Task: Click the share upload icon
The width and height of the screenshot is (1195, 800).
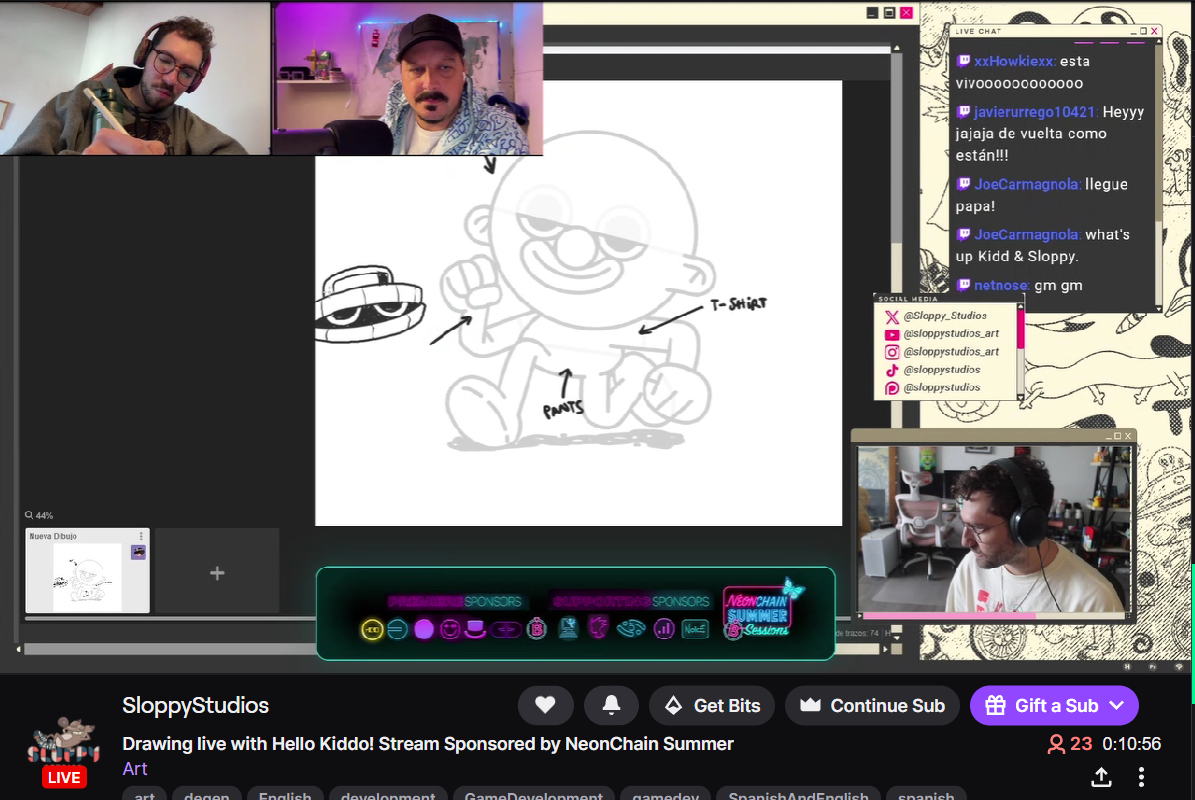Action: pos(1101,776)
